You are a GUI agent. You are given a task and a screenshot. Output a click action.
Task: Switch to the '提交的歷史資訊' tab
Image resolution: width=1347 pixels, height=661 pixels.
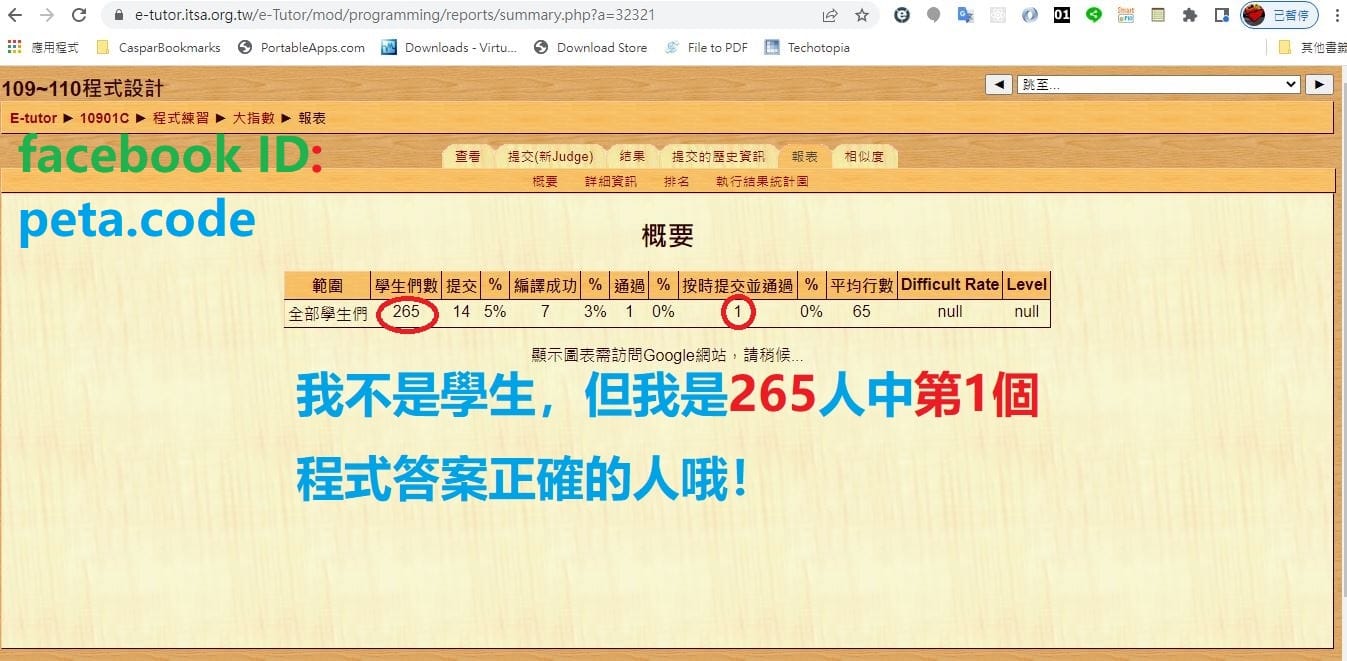click(x=718, y=157)
